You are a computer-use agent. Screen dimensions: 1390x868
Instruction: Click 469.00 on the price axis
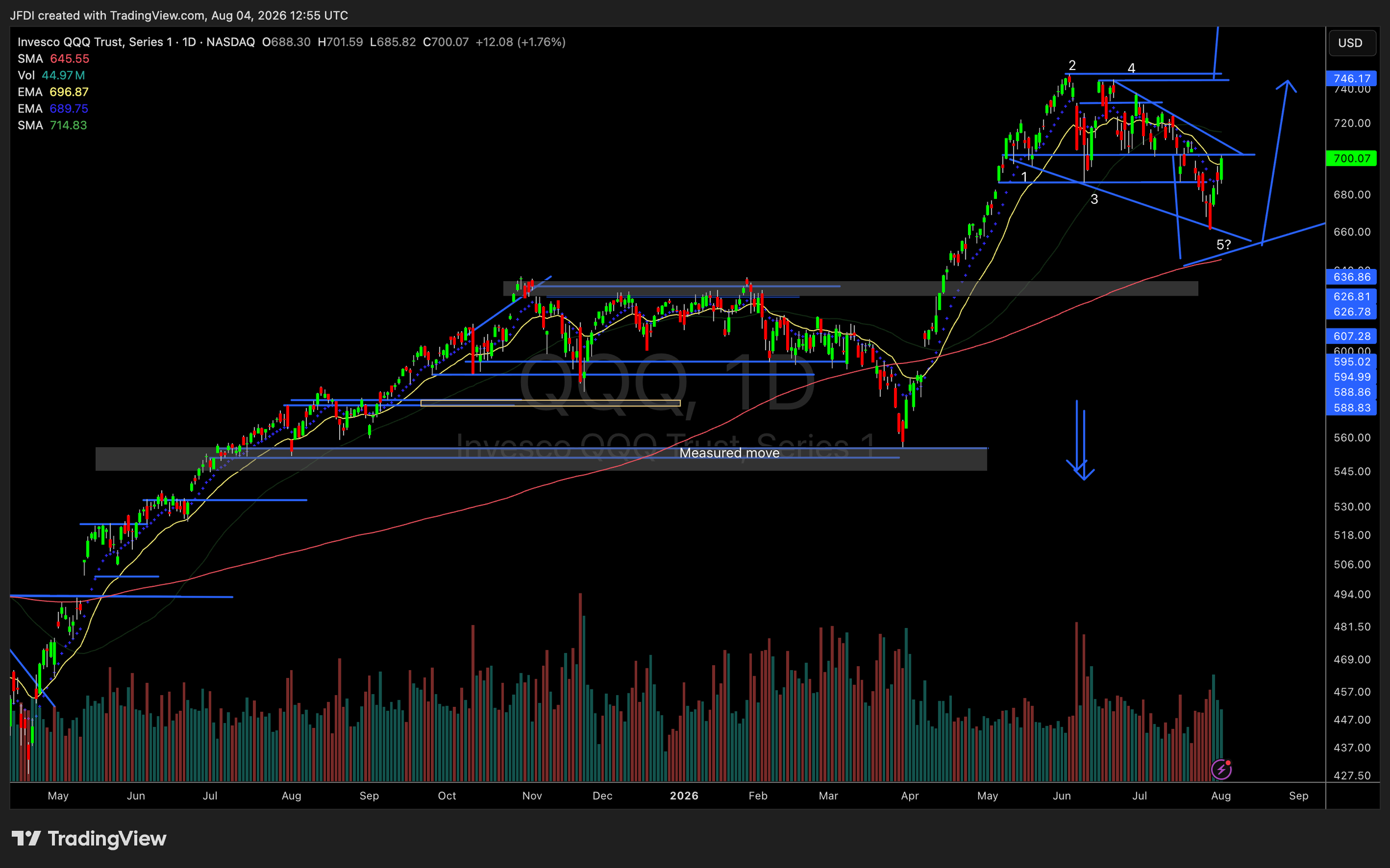click(1352, 660)
